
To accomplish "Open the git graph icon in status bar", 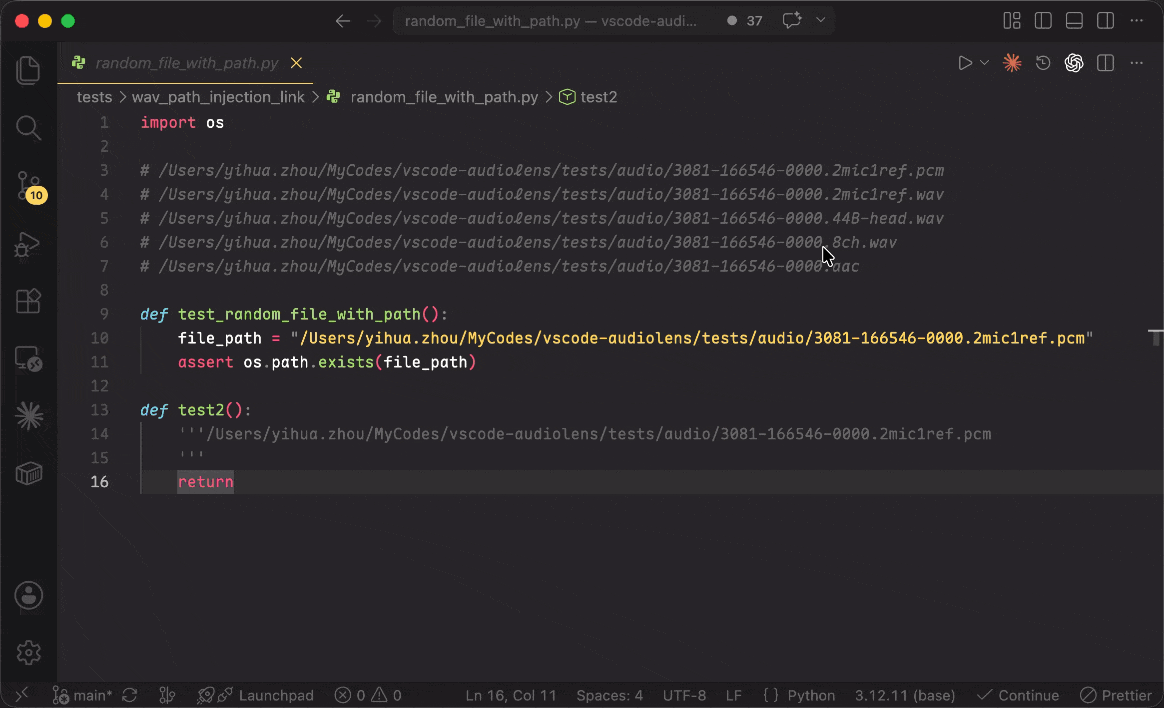I will (x=167, y=695).
